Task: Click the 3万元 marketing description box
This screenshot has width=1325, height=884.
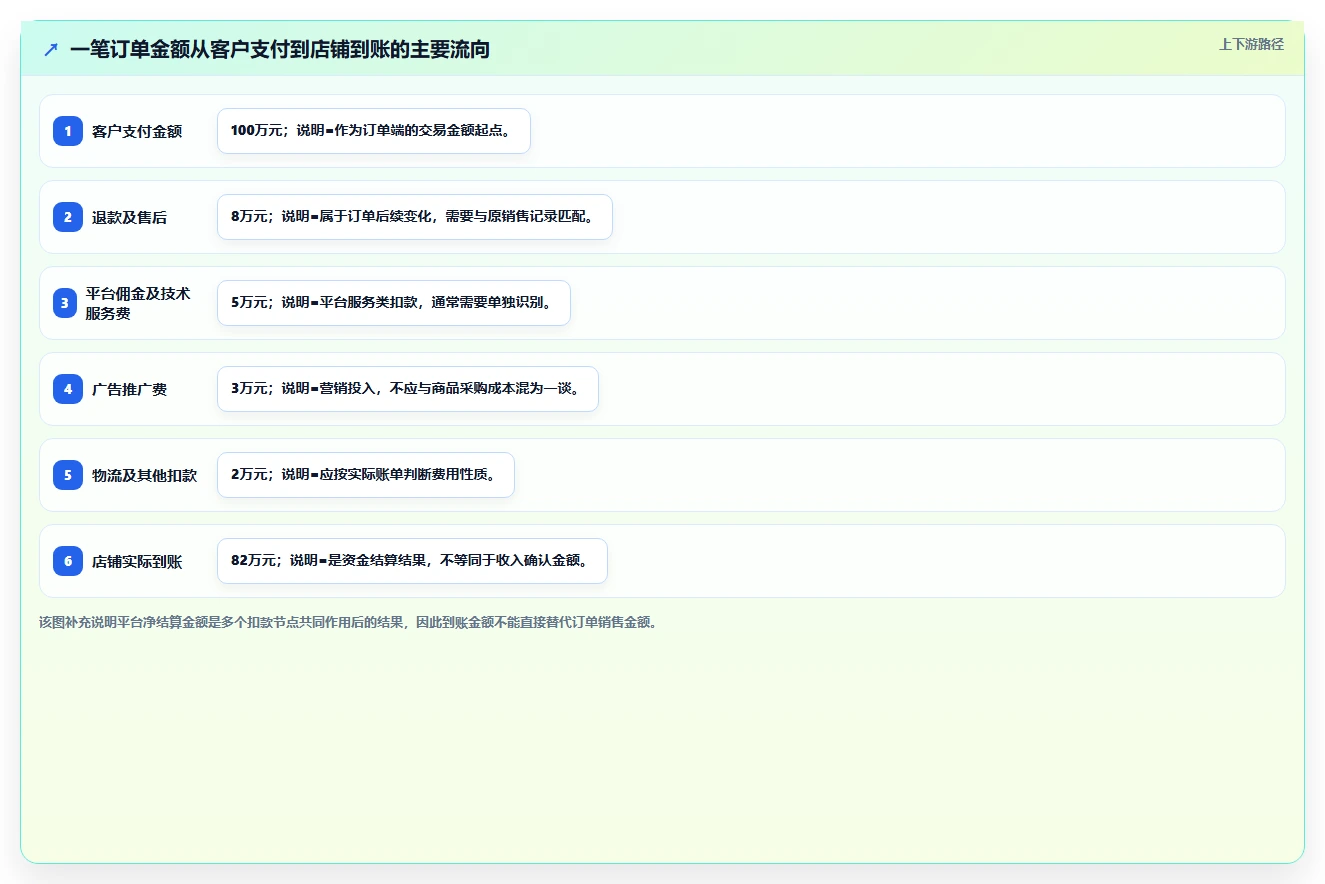Action: pos(408,389)
